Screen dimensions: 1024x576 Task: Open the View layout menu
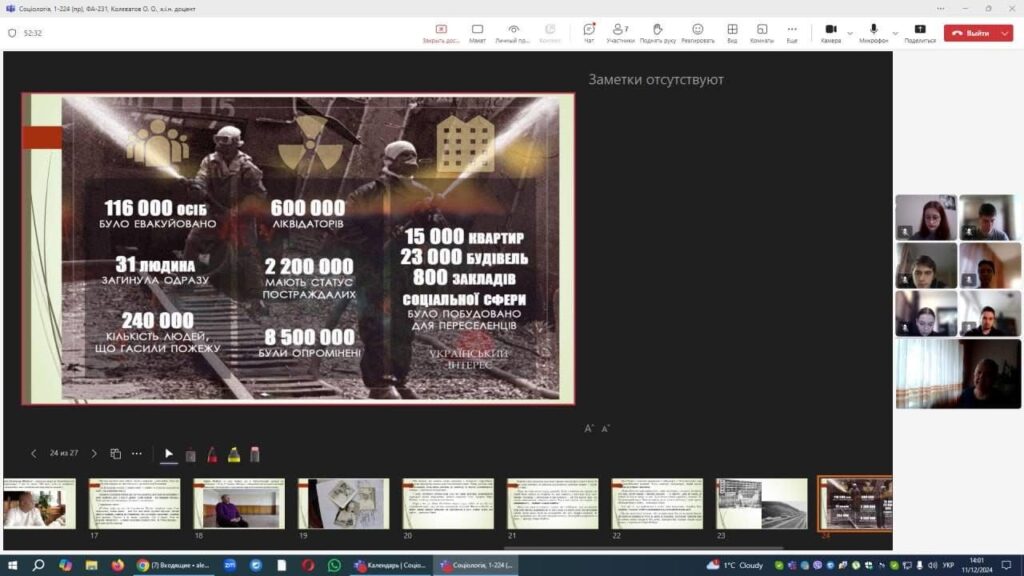pos(732,33)
